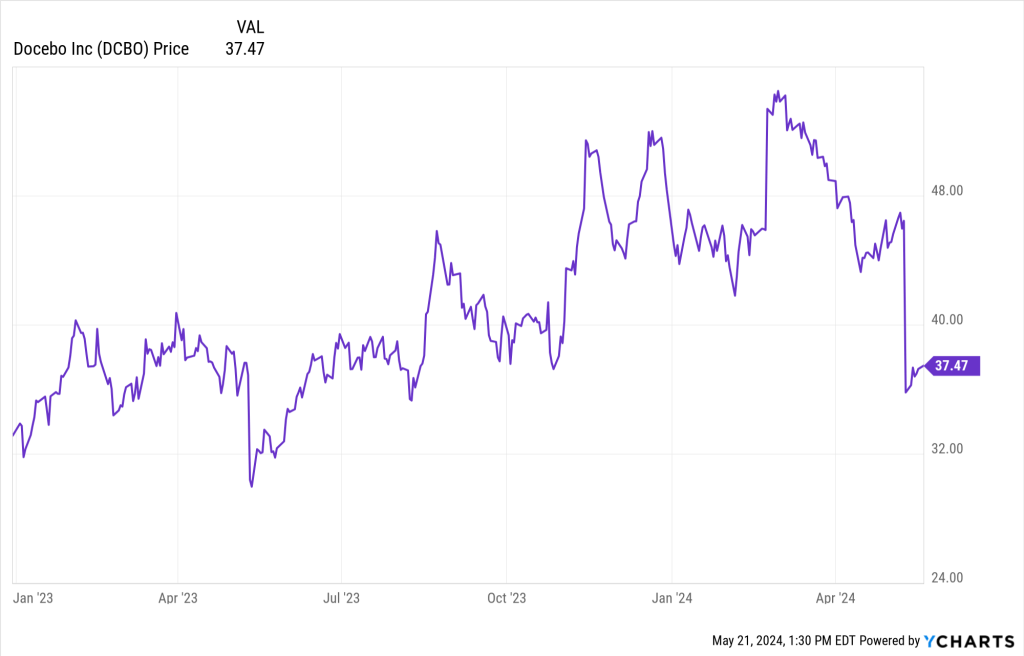
Task: Click the VAL column header
Action: (x=250, y=27)
